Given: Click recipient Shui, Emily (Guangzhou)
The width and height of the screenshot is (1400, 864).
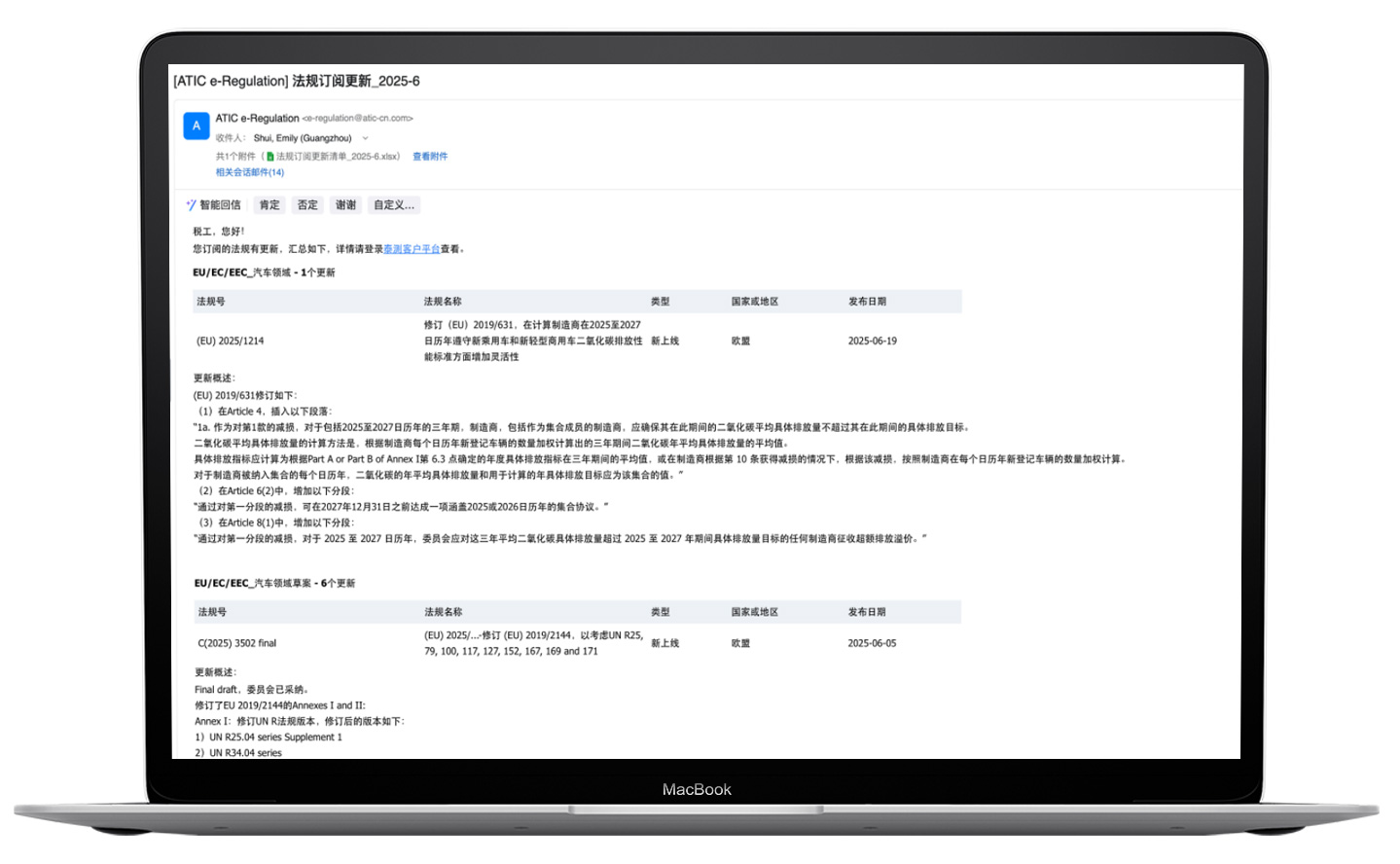Looking at the screenshot, I should (x=303, y=138).
